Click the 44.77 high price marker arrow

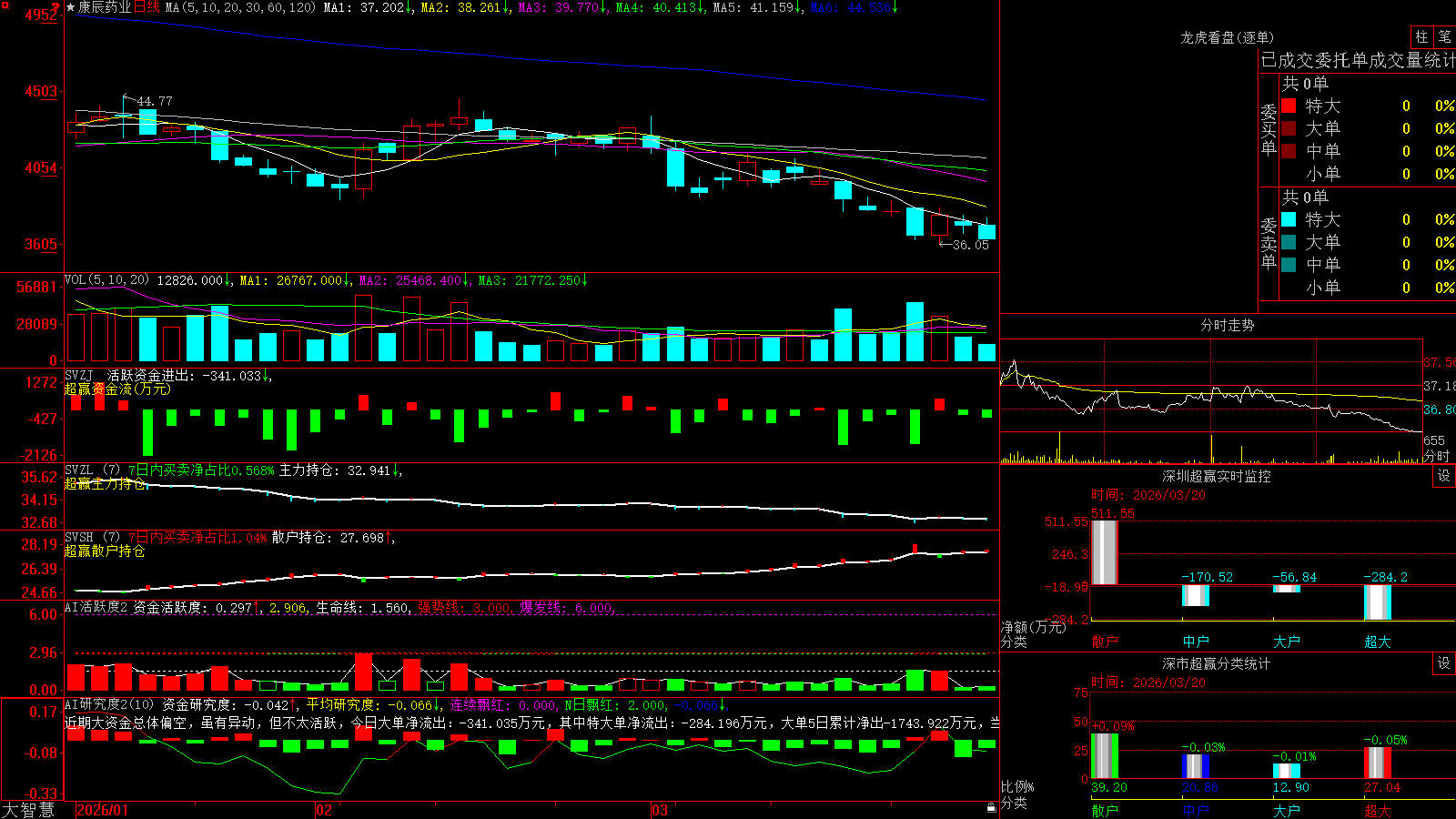click(x=130, y=98)
